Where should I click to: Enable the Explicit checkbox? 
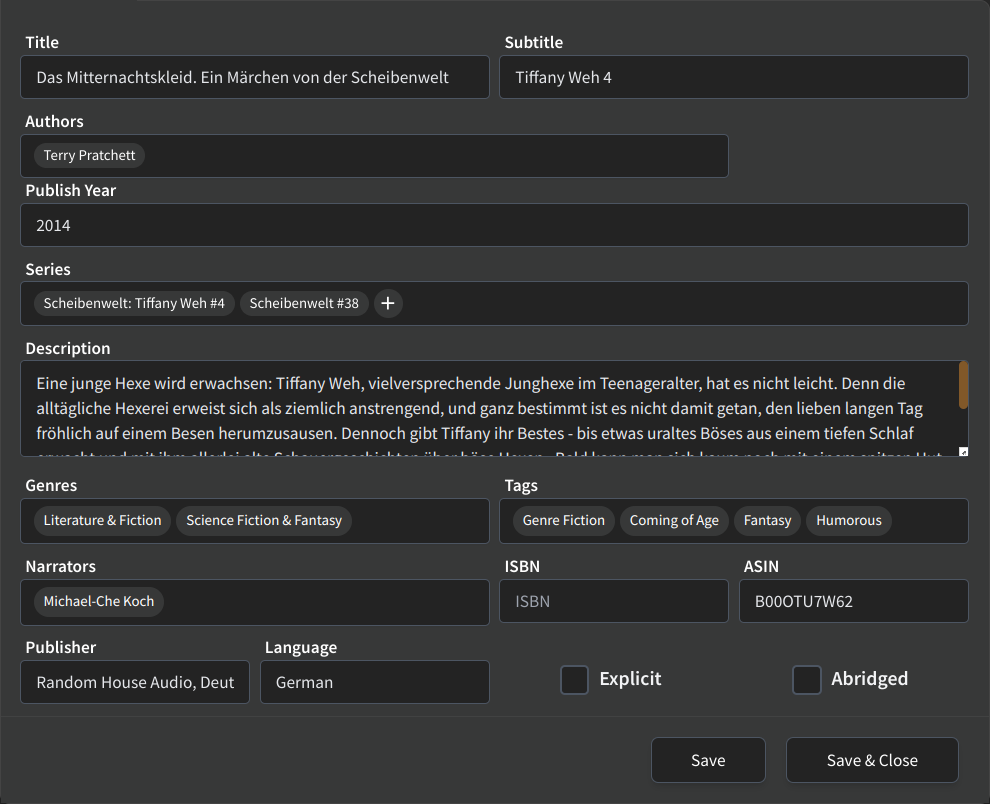point(574,680)
